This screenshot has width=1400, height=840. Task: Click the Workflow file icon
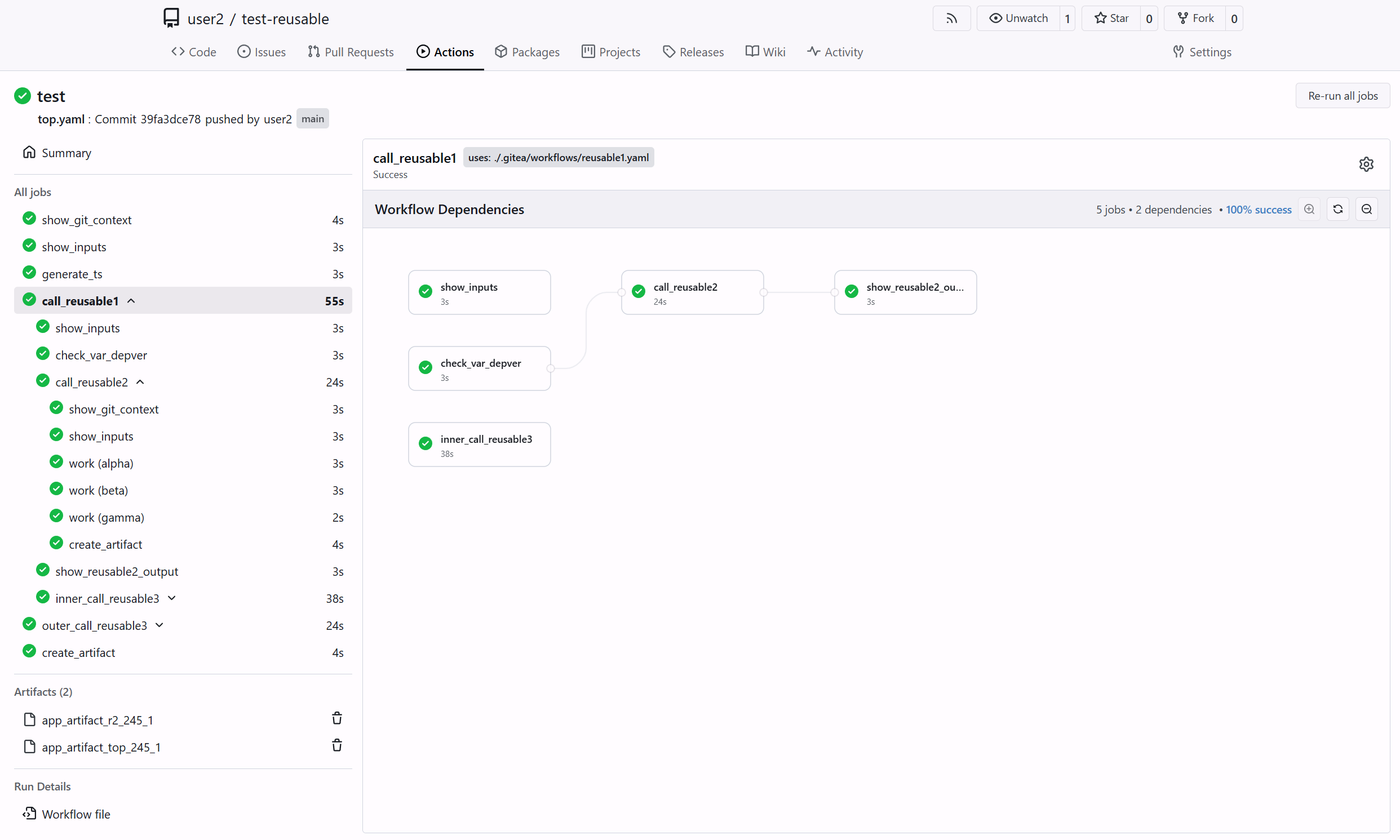point(29,814)
